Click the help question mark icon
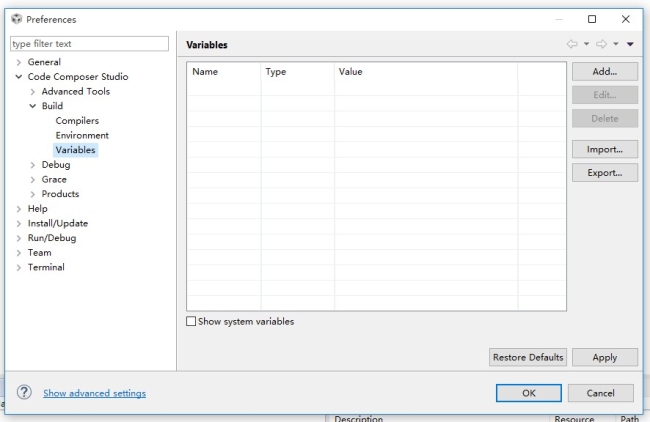 [x=24, y=393]
